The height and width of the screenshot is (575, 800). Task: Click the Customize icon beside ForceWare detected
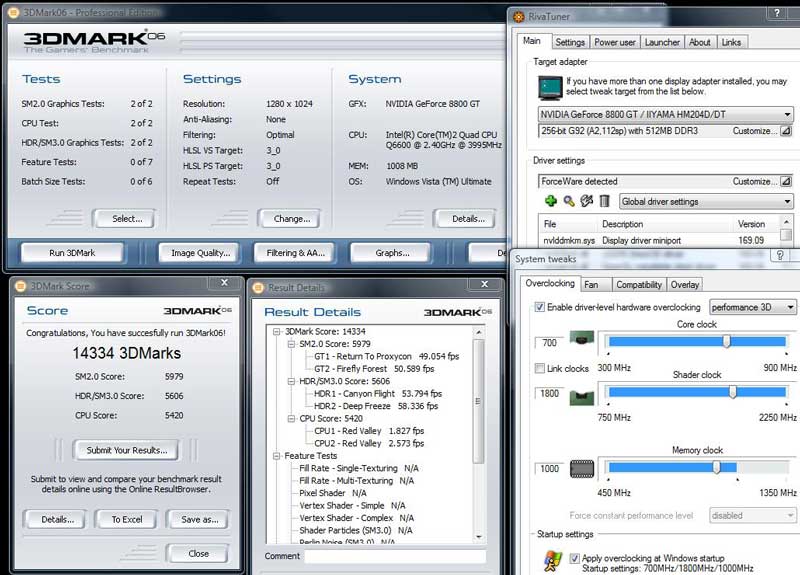point(786,181)
